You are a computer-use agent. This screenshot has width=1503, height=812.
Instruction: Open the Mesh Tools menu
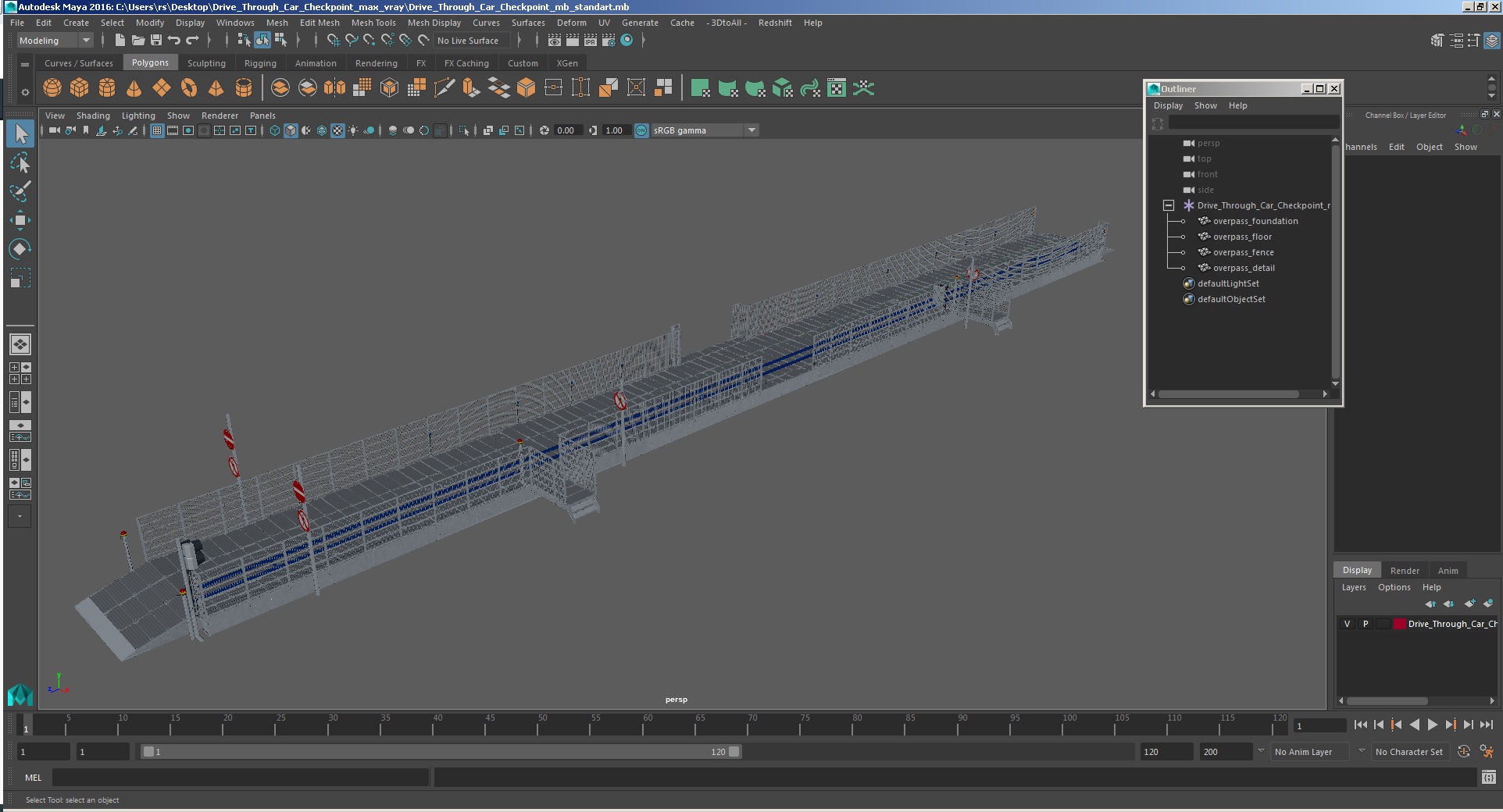373,23
